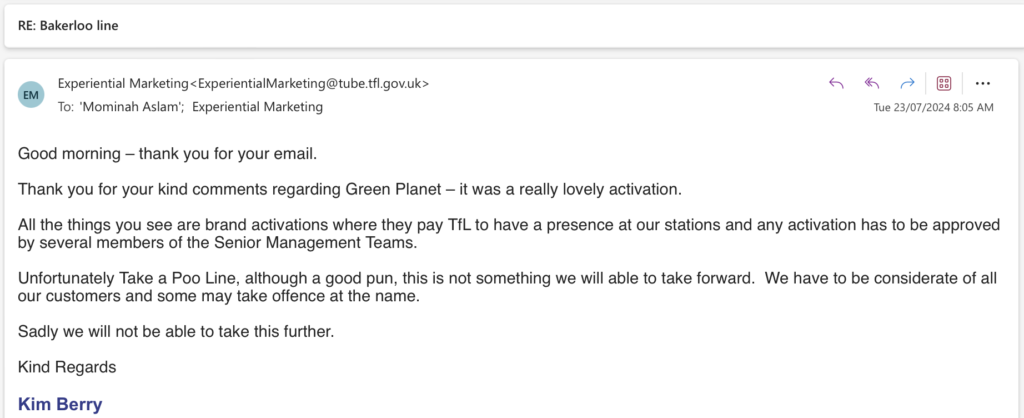1024x418 pixels.
Task: Select the sender display name Experiential Marketing
Action: pos(123,84)
